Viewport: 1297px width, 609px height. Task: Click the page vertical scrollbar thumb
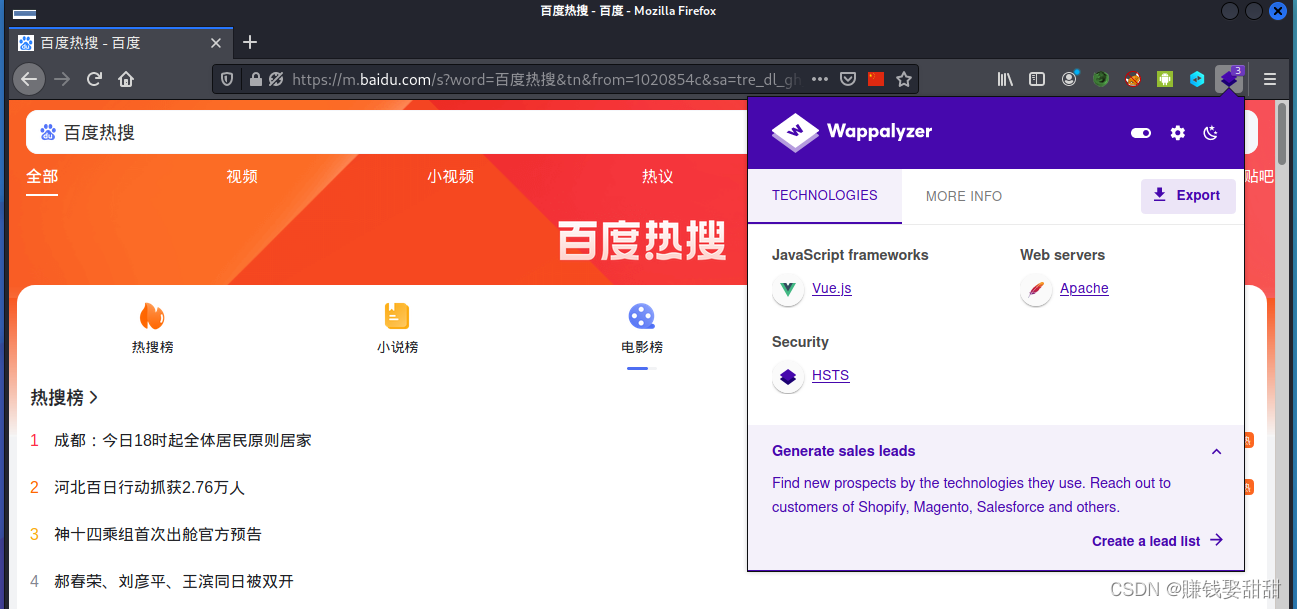click(1283, 133)
